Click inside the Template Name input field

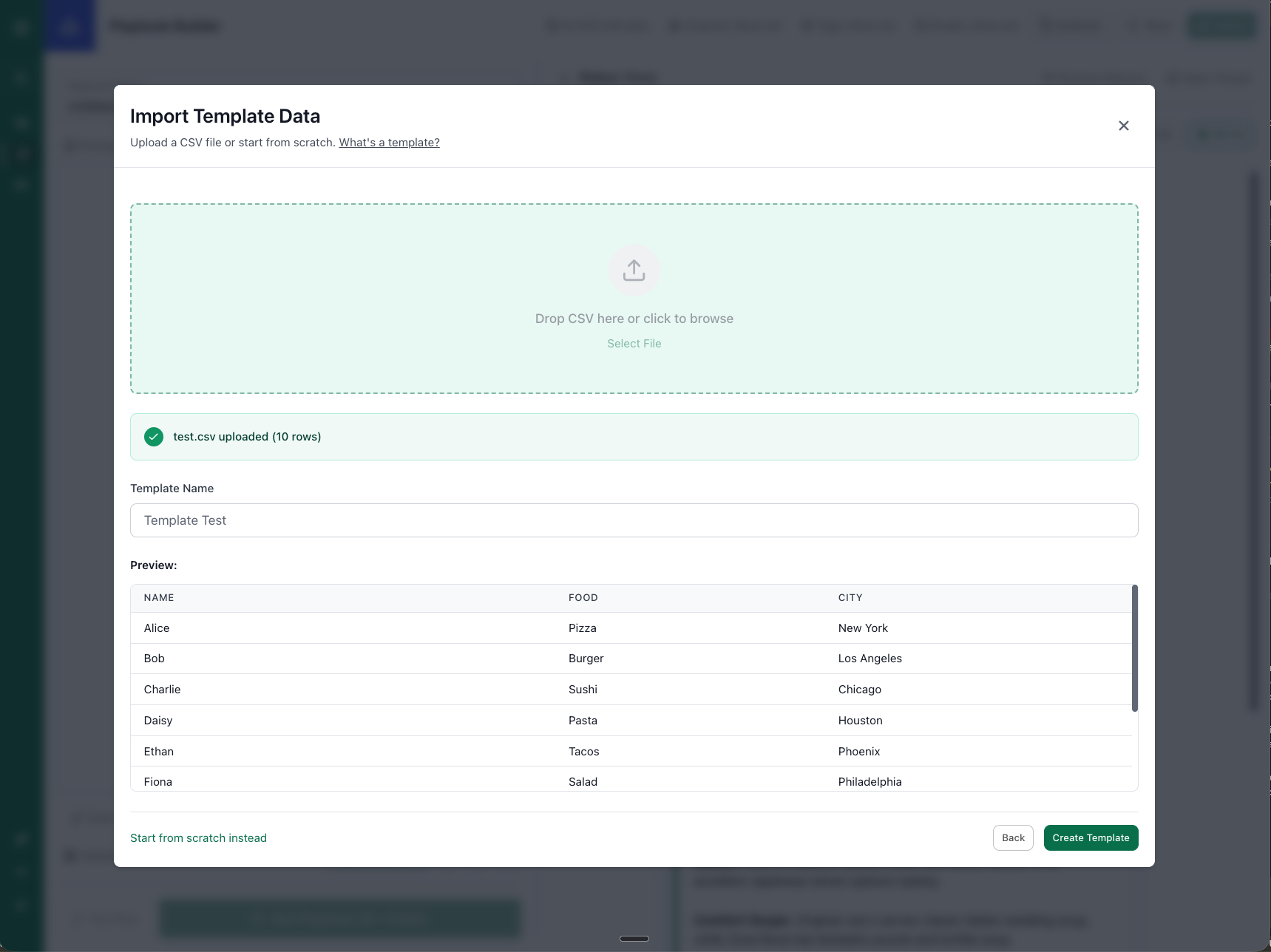(x=634, y=520)
